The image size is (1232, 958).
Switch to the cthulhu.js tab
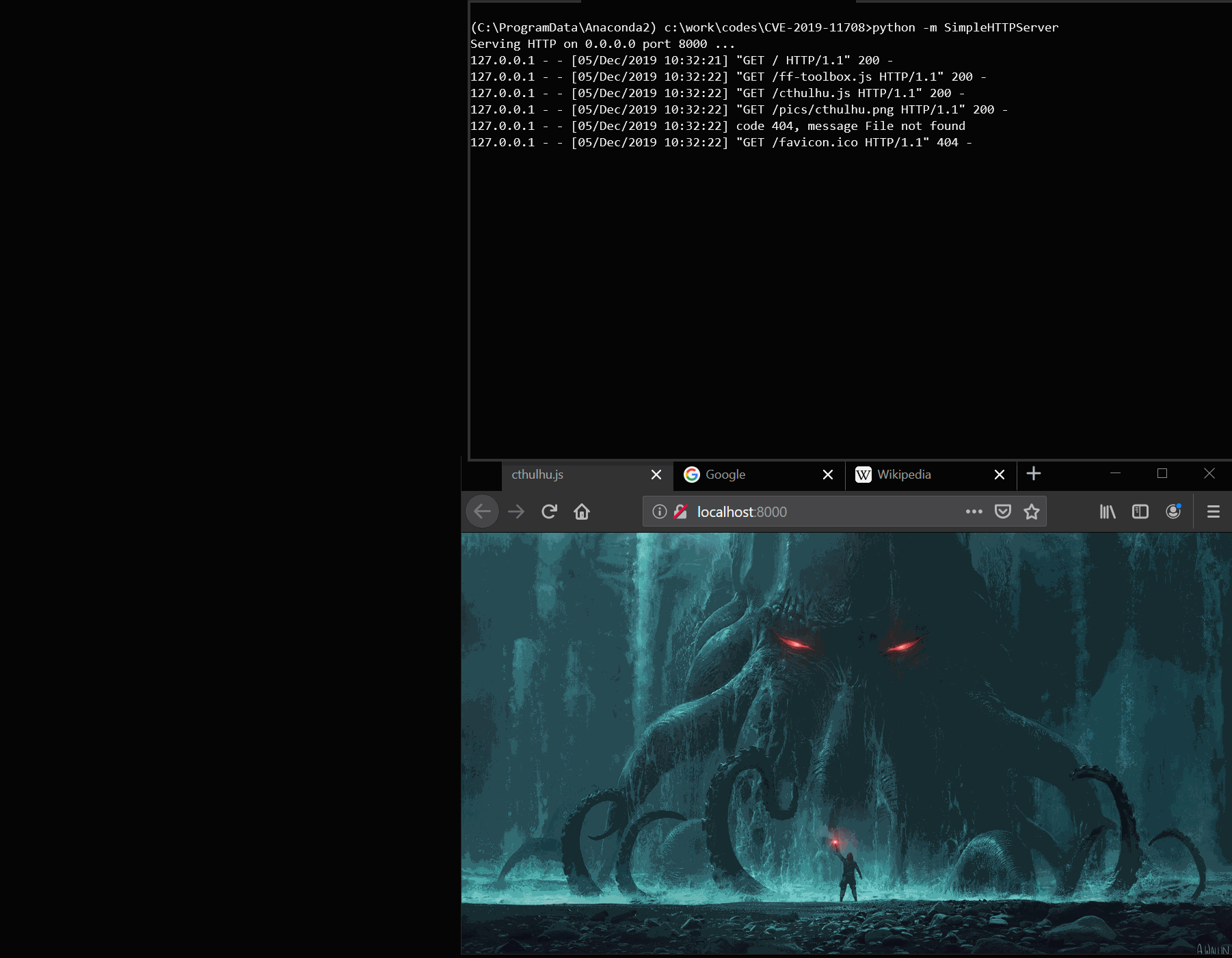coord(587,475)
